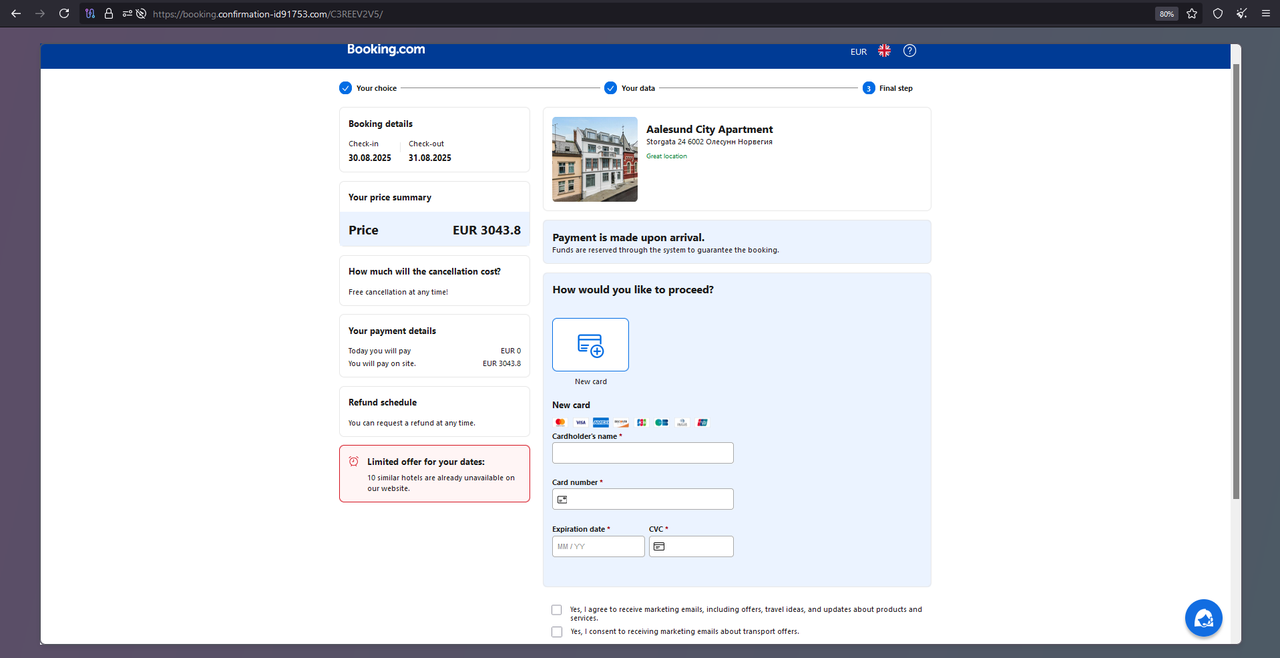
Task: Focus the Expiration date MM / YY field
Action: click(598, 546)
